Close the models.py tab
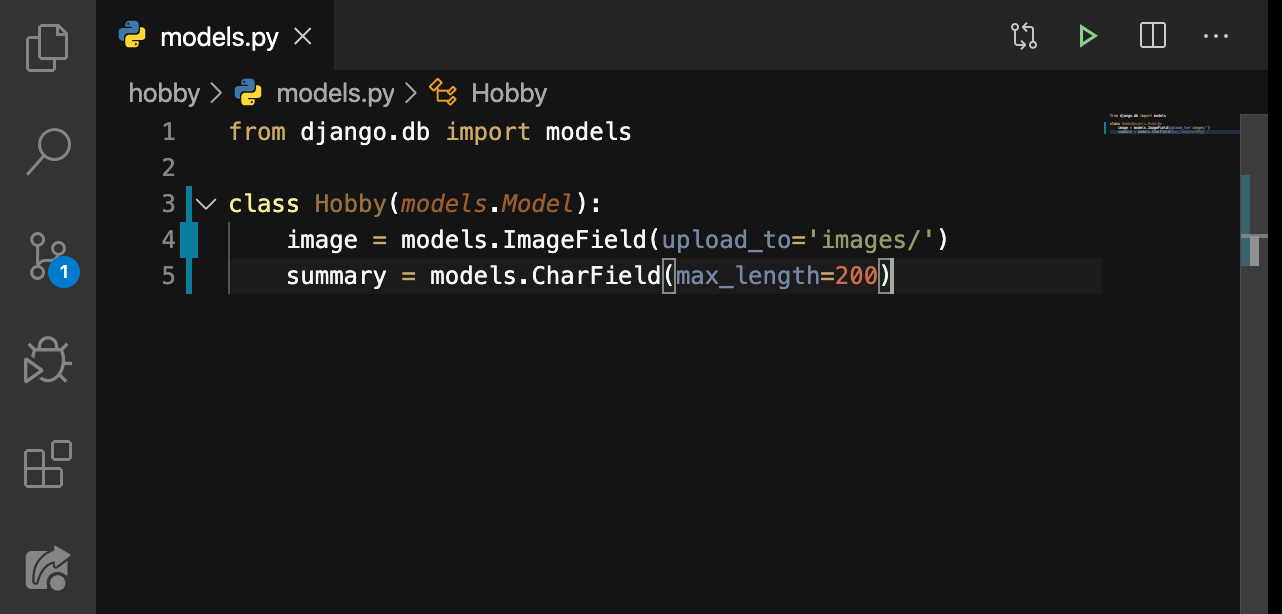Screen dimensions: 1282x614 [302, 35]
